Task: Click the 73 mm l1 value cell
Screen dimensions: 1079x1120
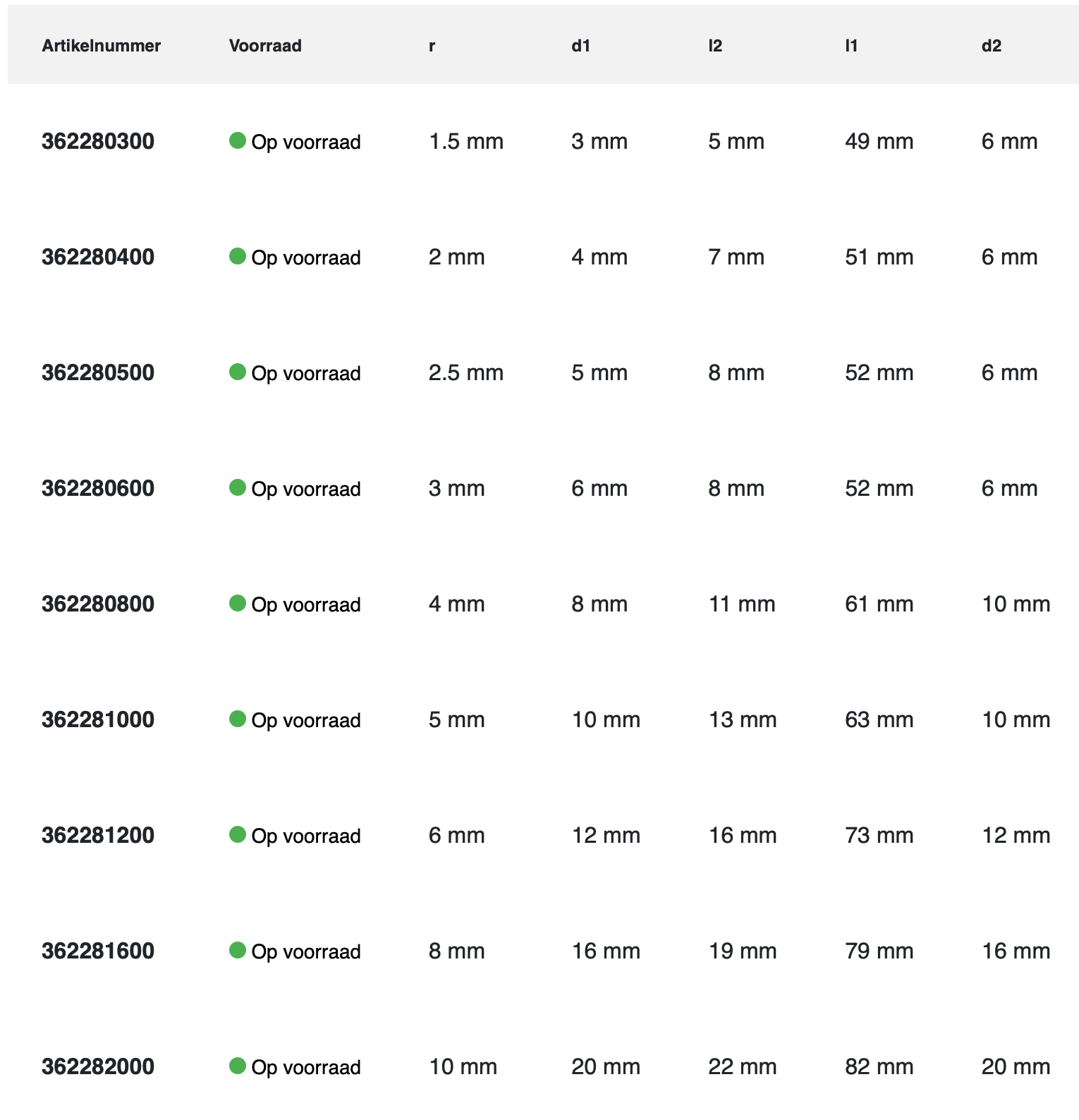Action: click(879, 836)
